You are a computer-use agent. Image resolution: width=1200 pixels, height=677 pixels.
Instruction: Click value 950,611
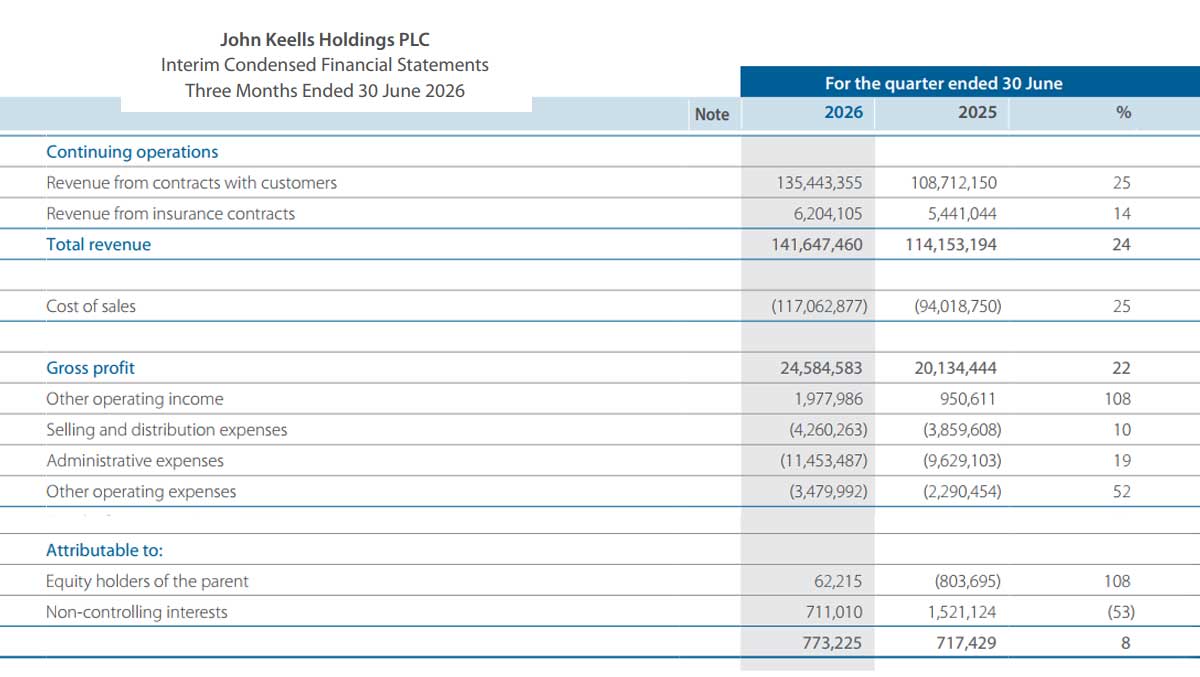pyautogui.click(x=967, y=399)
